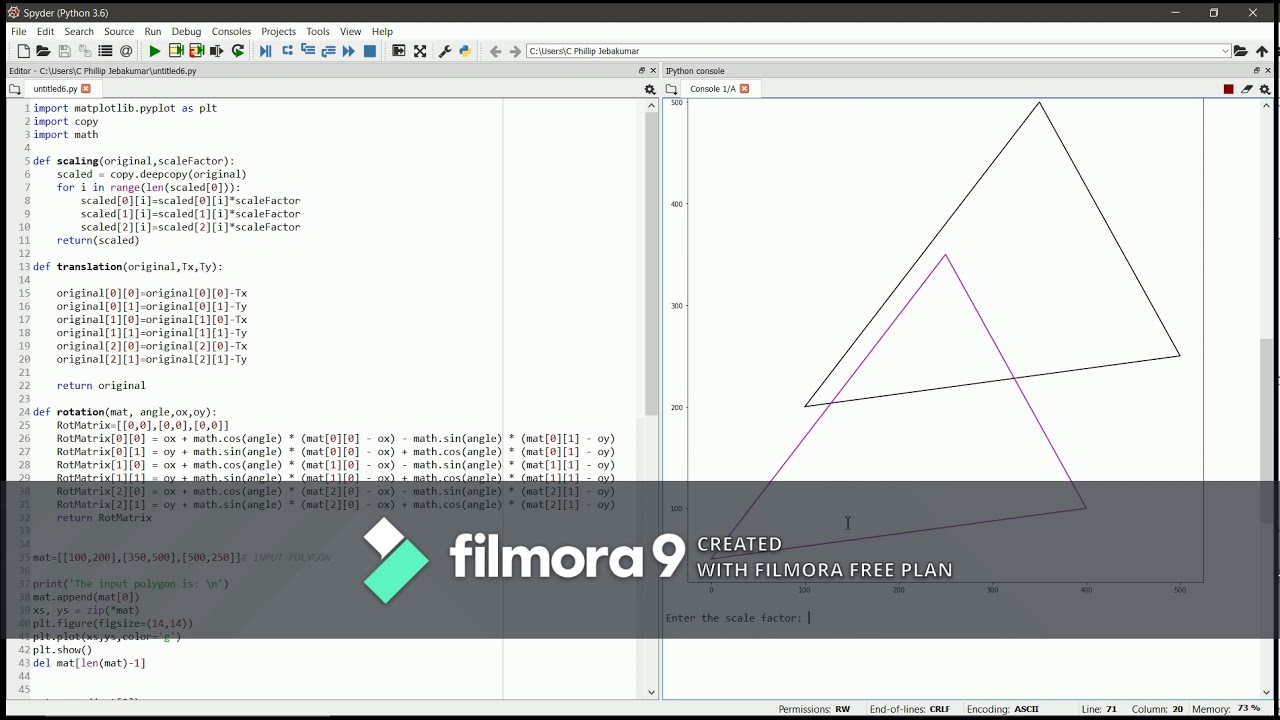Image resolution: width=1280 pixels, height=720 pixels.
Task: Continue execution until next breakpoint icon
Action: 349,51
